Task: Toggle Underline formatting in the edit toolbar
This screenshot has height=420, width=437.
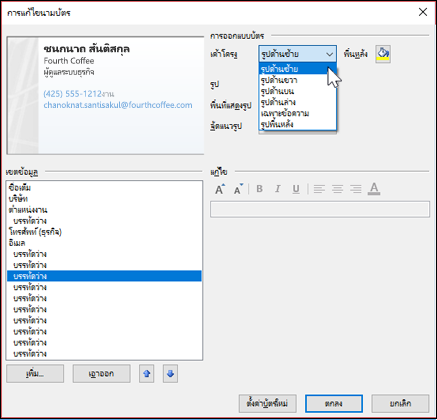Action: click(x=296, y=189)
